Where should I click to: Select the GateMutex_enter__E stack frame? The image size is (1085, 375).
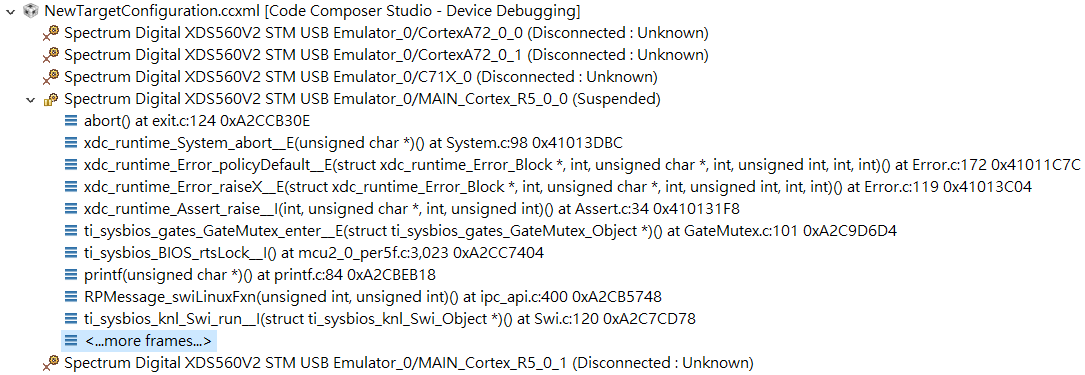[x=491, y=231]
